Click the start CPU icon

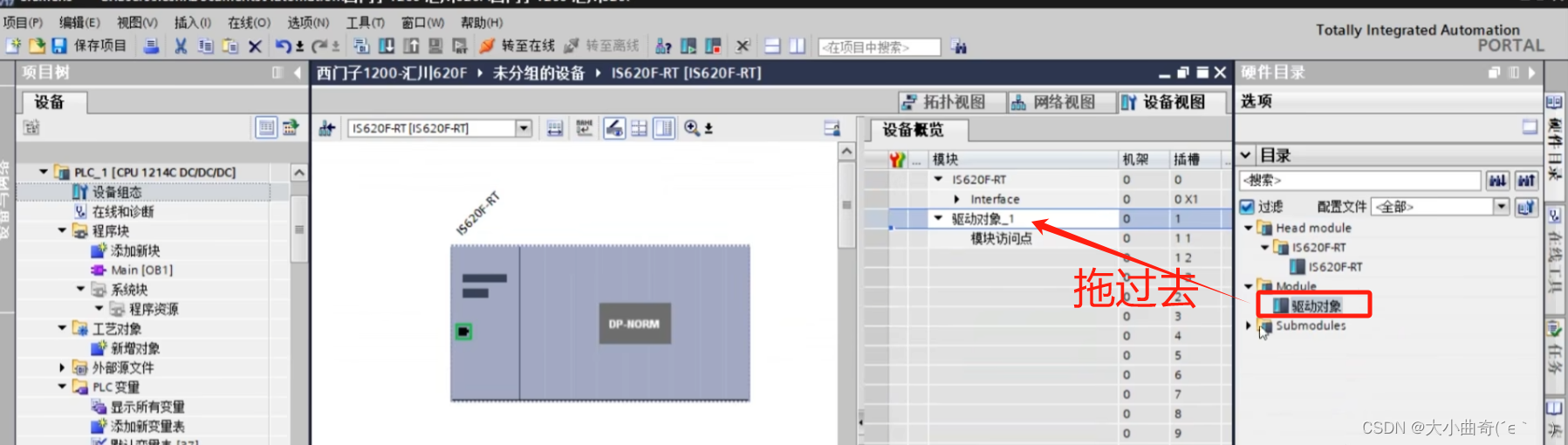(x=688, y=45)
